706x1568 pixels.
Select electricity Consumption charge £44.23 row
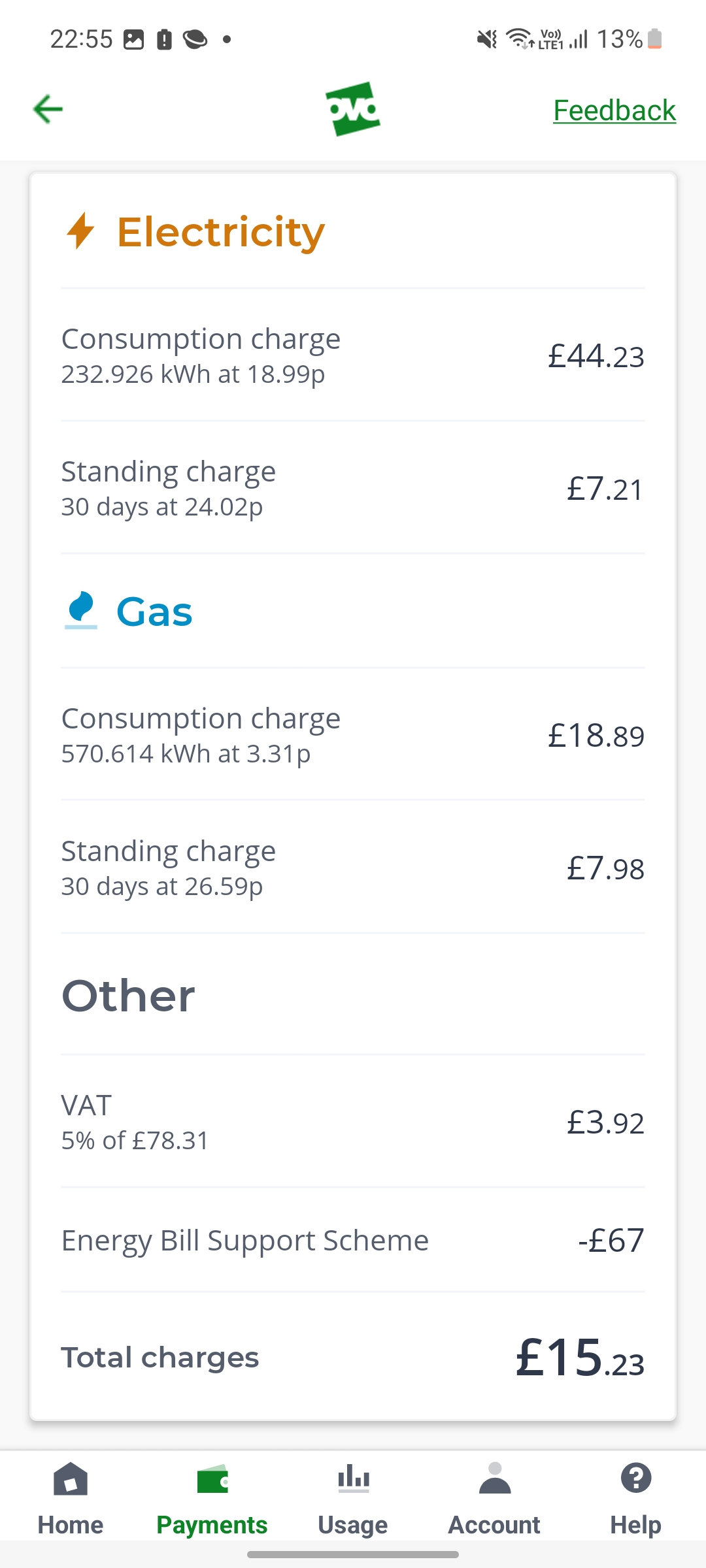tap(353, 355)
